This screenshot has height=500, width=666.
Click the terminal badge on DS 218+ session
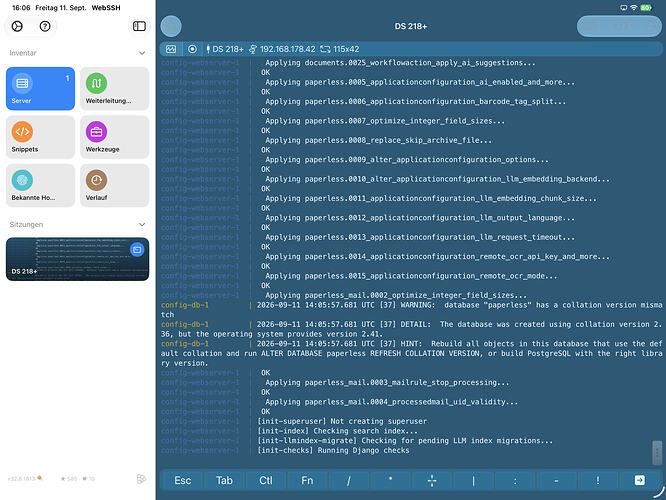pyautogui.click(x=137, y=250)
